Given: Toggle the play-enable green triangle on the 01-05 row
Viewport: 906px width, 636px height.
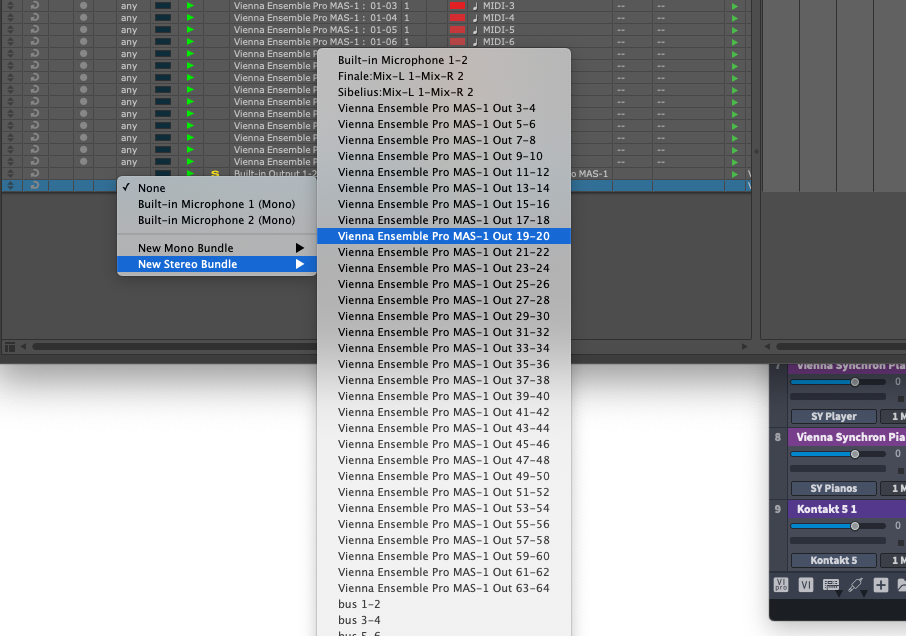Looking at the screenshot, I should [190, 29].
